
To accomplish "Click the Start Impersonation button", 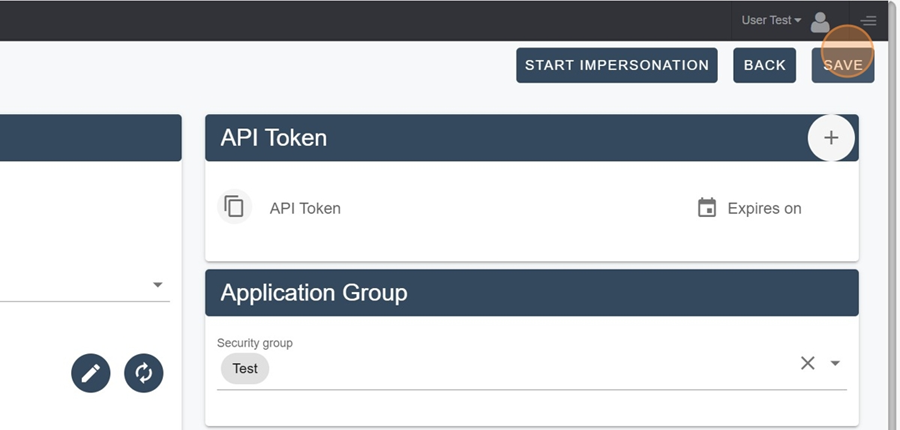I will (616, 65).
